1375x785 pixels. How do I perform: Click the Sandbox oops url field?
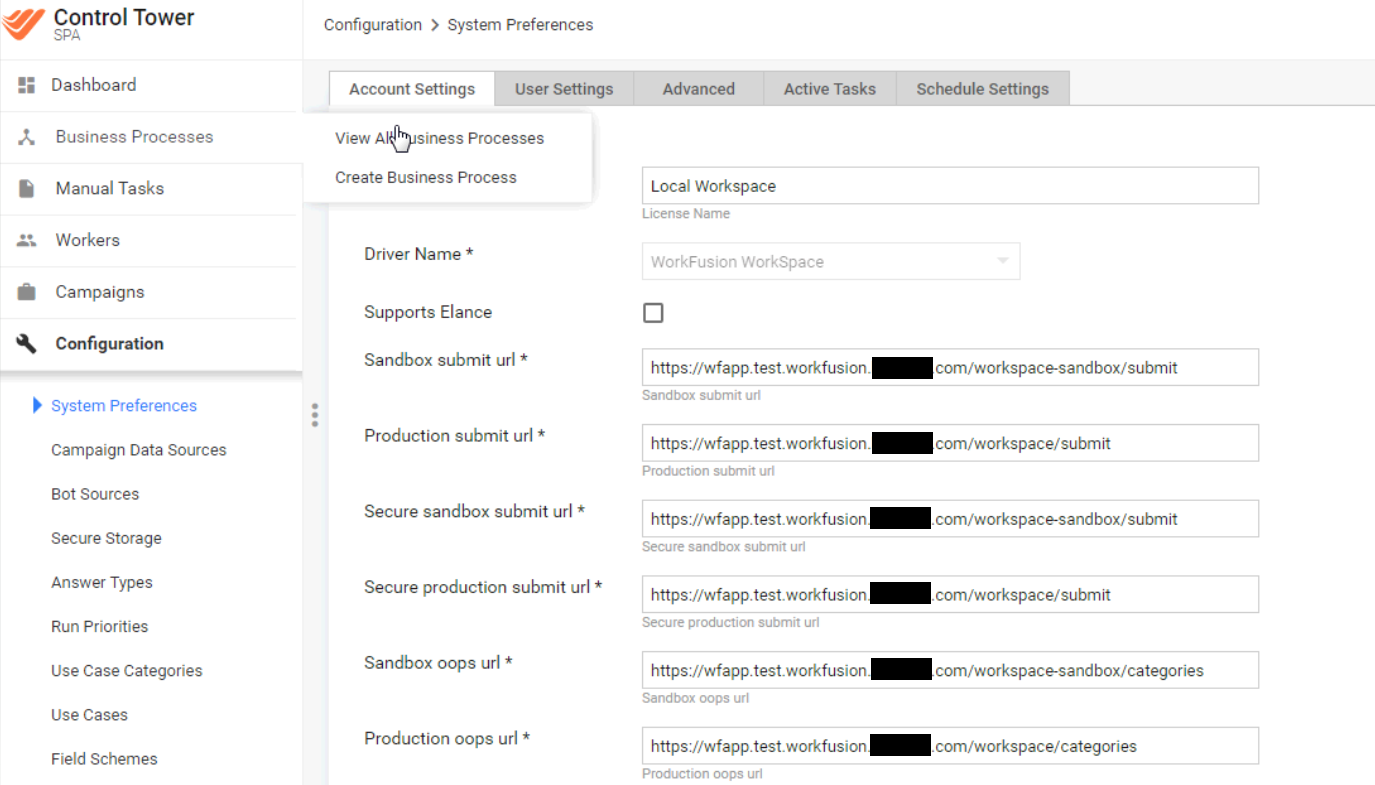point(950,670)
